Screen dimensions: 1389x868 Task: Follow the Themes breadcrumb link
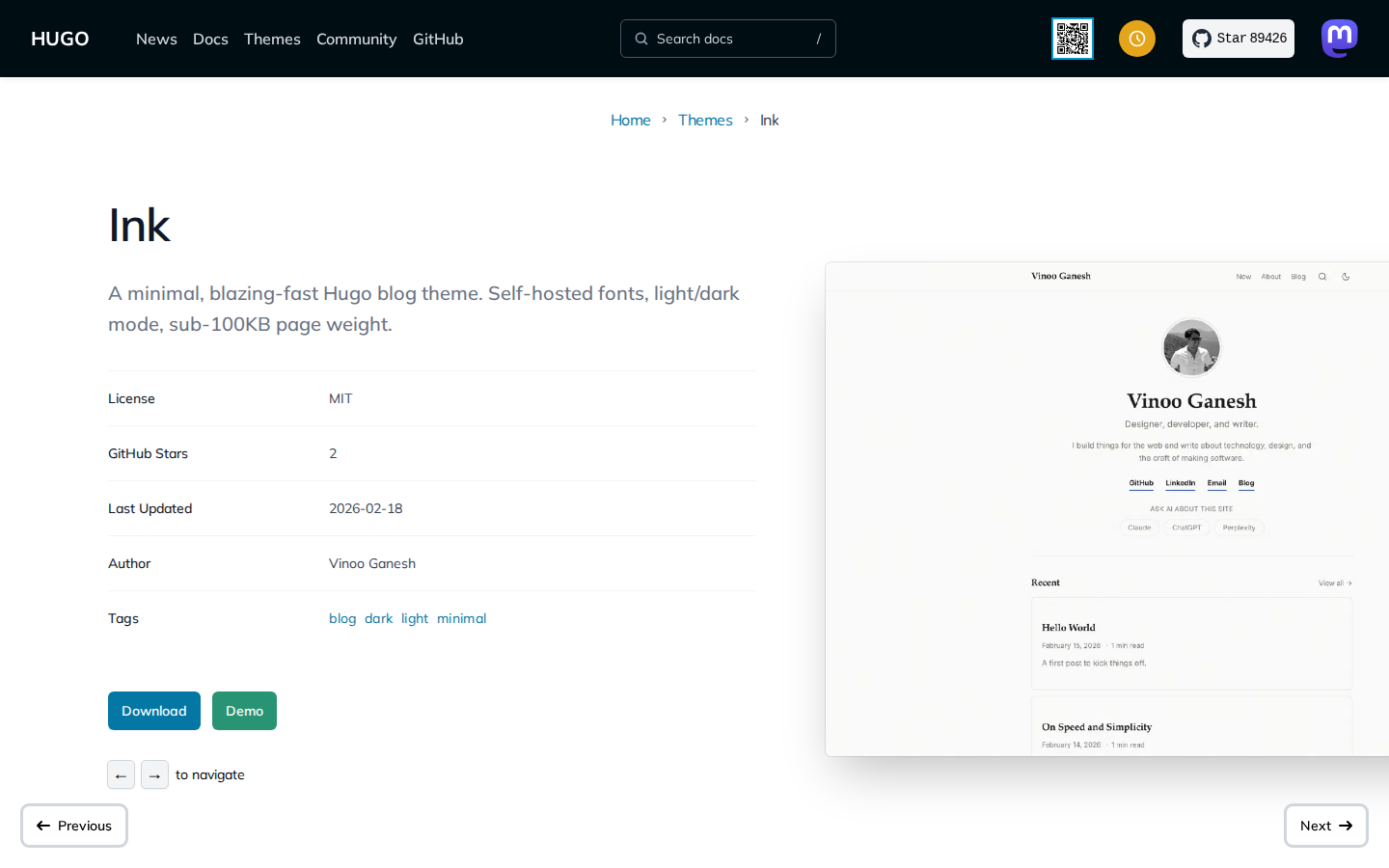(x=705, y=120)
